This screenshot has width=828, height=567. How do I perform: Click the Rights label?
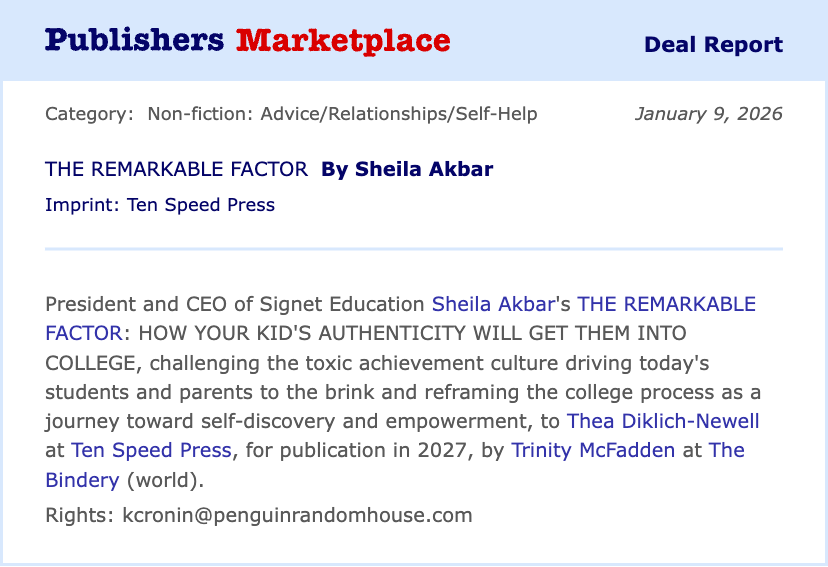click(80, 515)
